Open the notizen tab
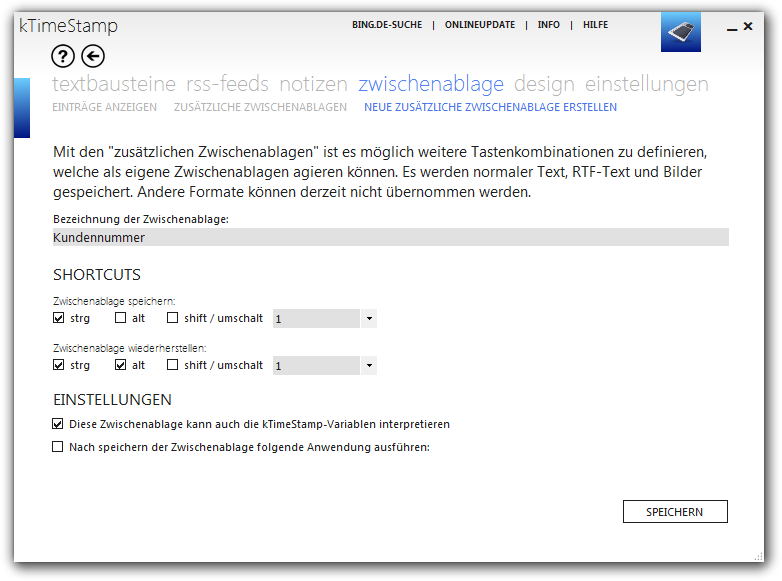Screen dimensions: 782x581 (x=313, y=84)
